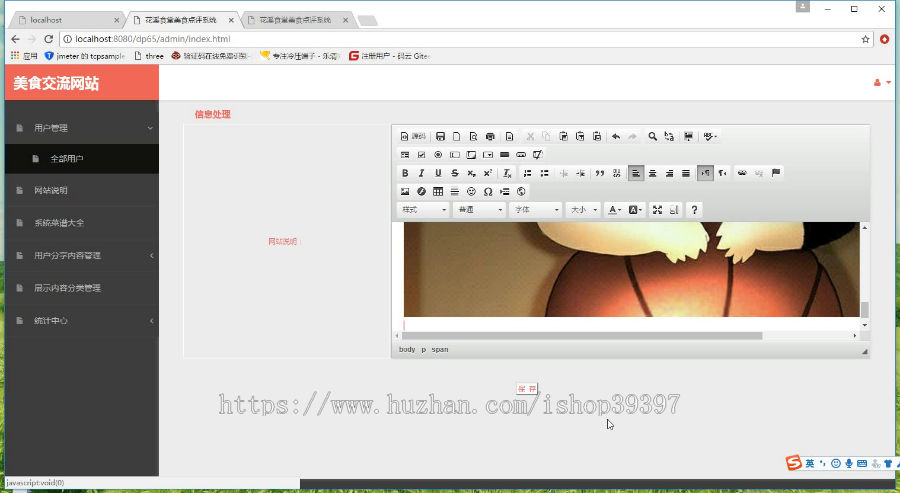This screenshot has width=900, height=493.
Task: Open the 样式 styles dropdown
Action: click(x=423, y=210)
